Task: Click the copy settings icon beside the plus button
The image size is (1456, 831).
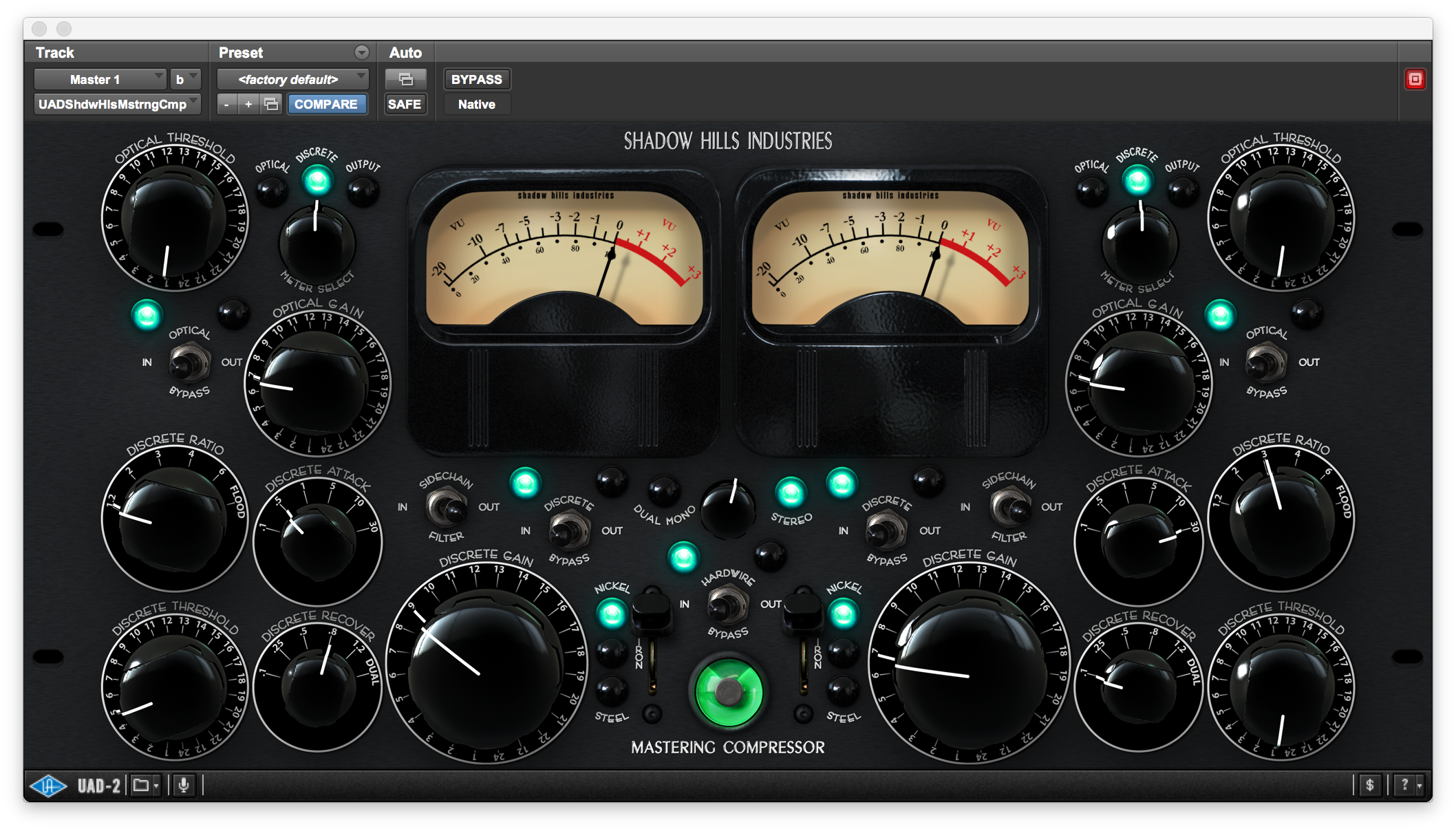Action: point(271,105)
